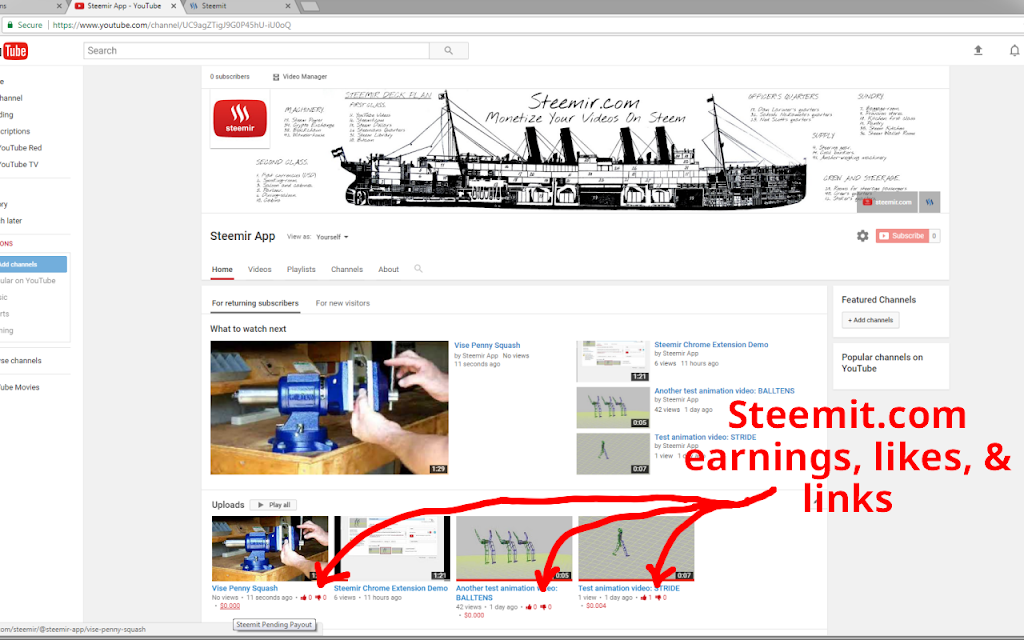The width and height of the screenshot is (1024, 640).
Task: Click thumbs-up icon under BALLTENS upload
Action: pyautogui.click(x=528, y=607)
